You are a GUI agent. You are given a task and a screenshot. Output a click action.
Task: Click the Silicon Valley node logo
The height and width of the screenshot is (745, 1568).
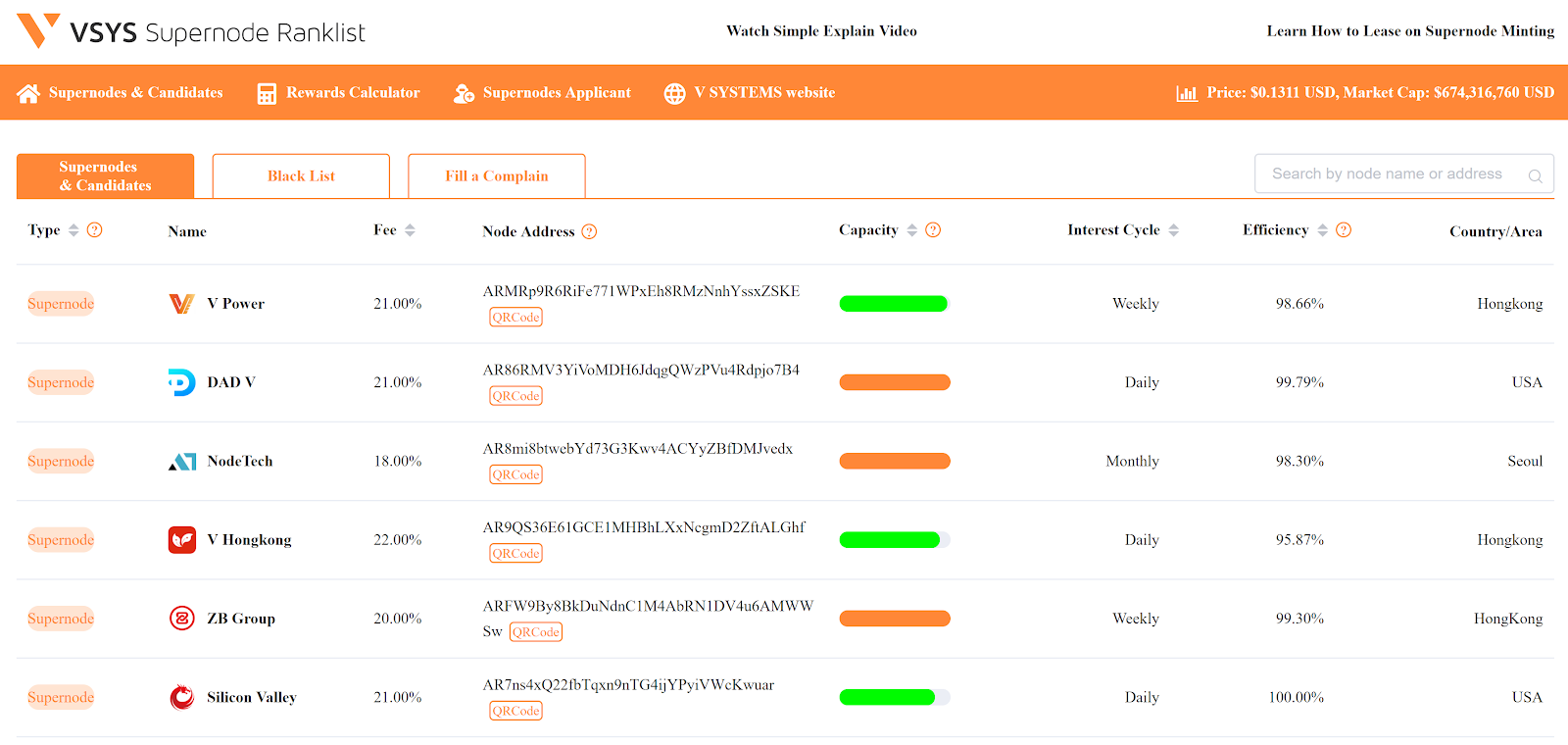click(182, 697)
